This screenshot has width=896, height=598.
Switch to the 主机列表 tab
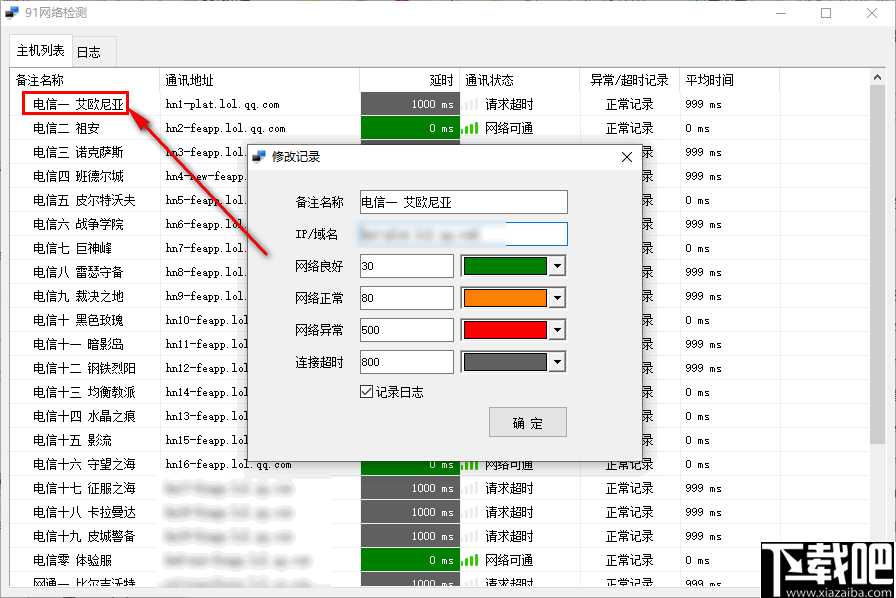pos(40,50)
